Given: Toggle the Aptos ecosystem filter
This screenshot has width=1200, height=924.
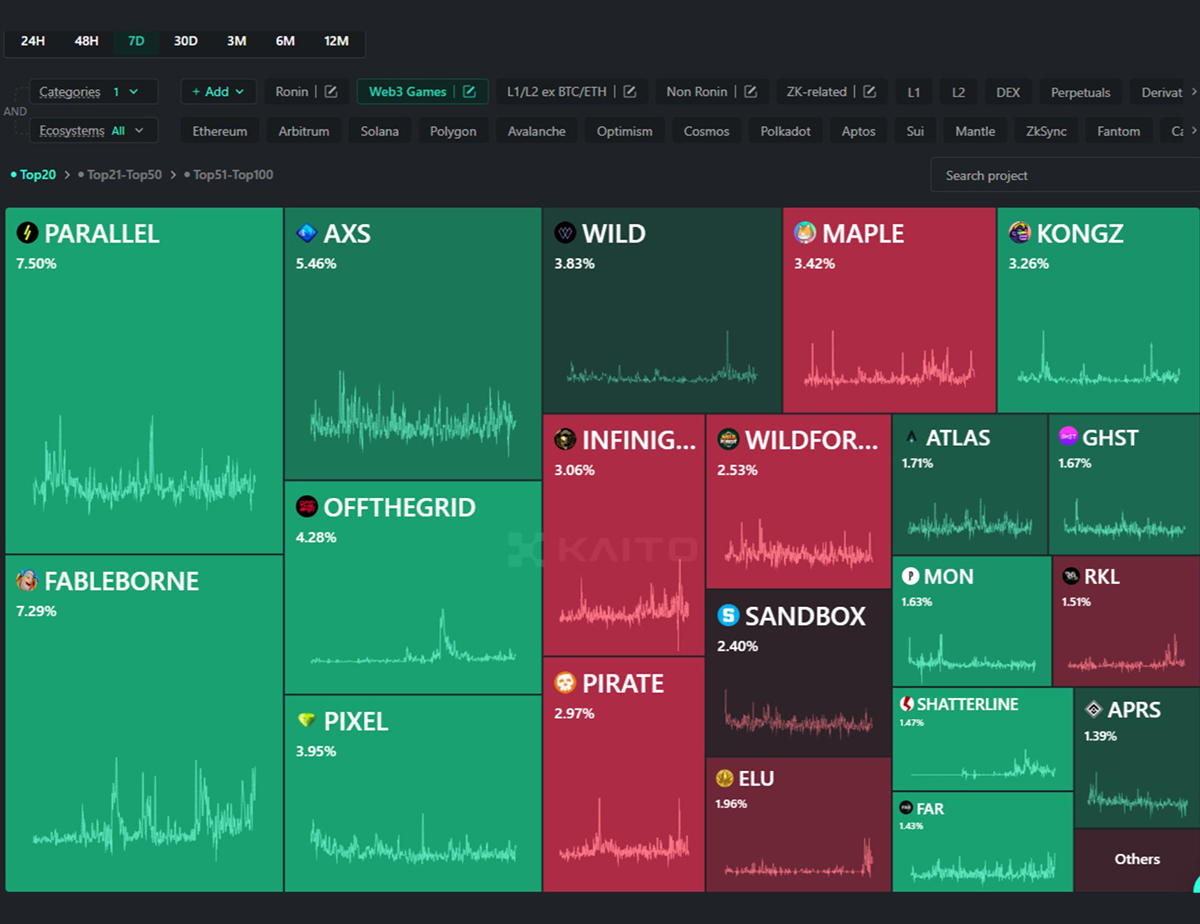Looking at the screenshot, I should click(859, 131).
